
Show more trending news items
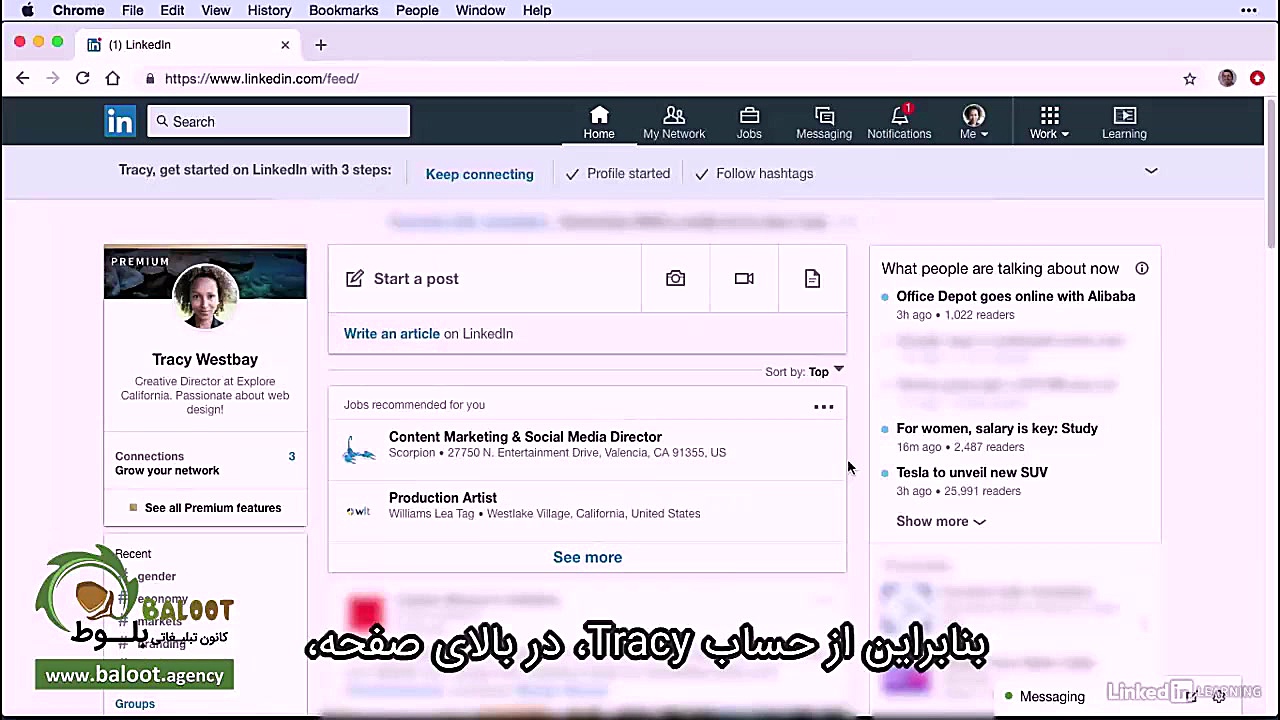click(x=940, y=521)
